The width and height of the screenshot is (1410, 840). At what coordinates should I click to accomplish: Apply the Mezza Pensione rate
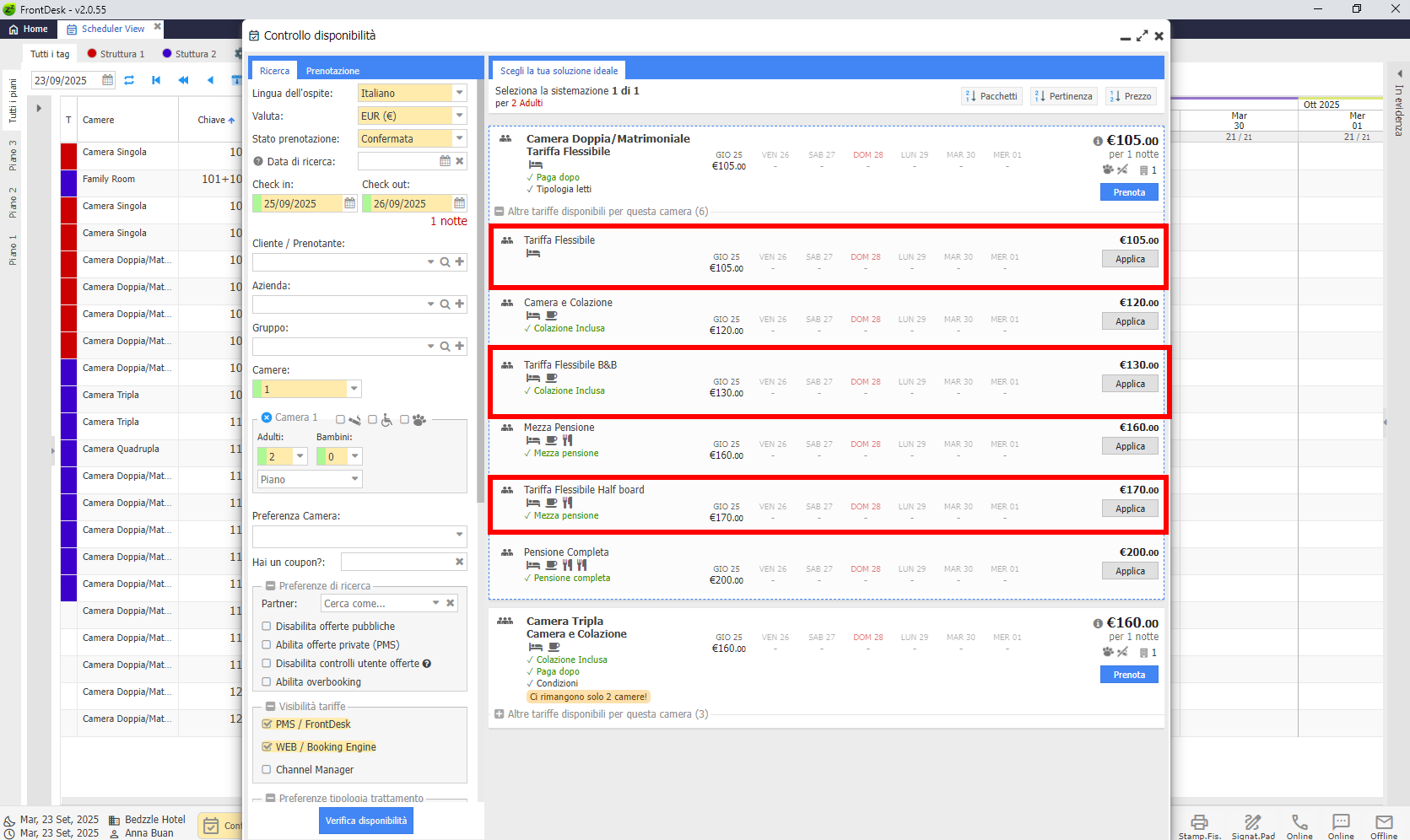coord(1130,446)
